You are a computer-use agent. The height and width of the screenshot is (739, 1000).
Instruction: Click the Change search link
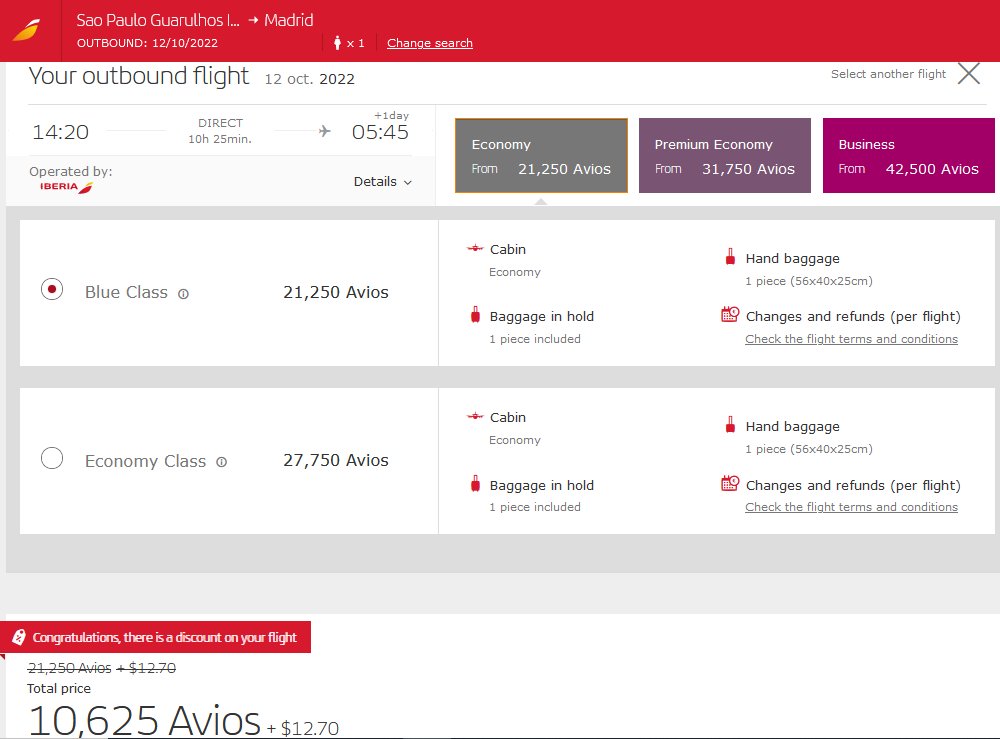[x=429, y=43]
